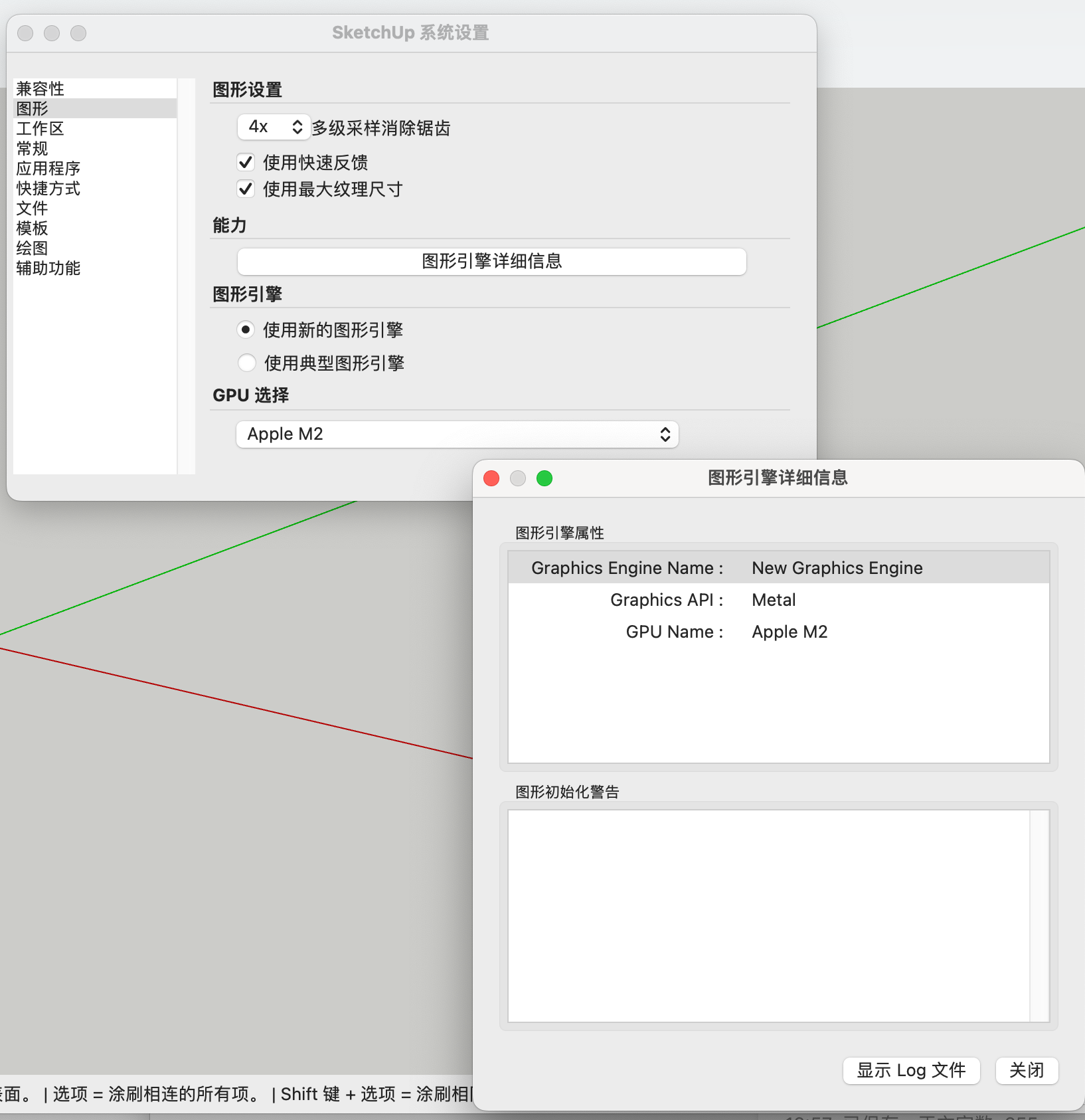
Task: Open the Apple M2 GPU selection dropdown
Action: pos(457,434)
